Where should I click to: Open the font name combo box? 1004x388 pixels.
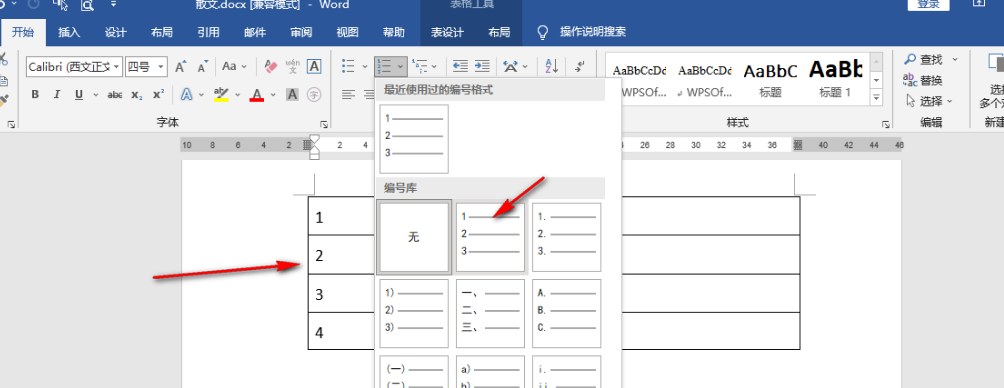coord(74,66)
